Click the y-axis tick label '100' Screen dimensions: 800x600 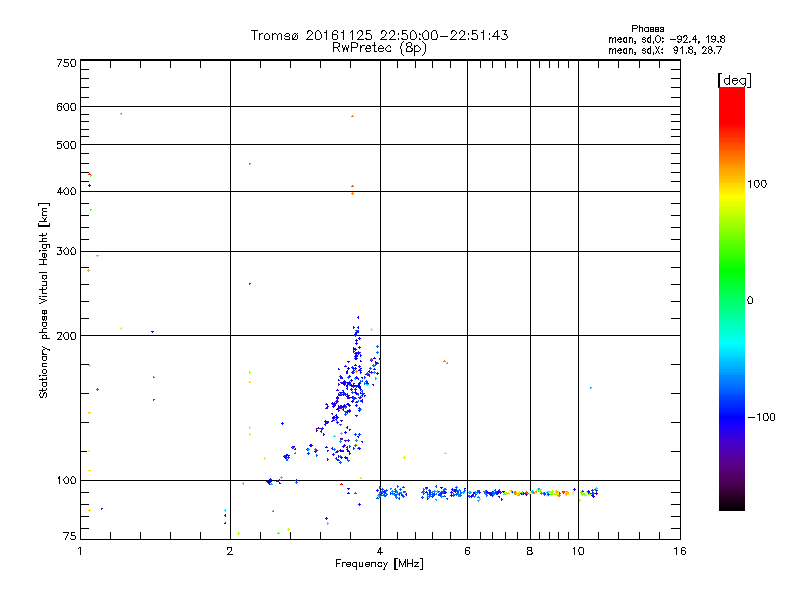coord(66,480)
